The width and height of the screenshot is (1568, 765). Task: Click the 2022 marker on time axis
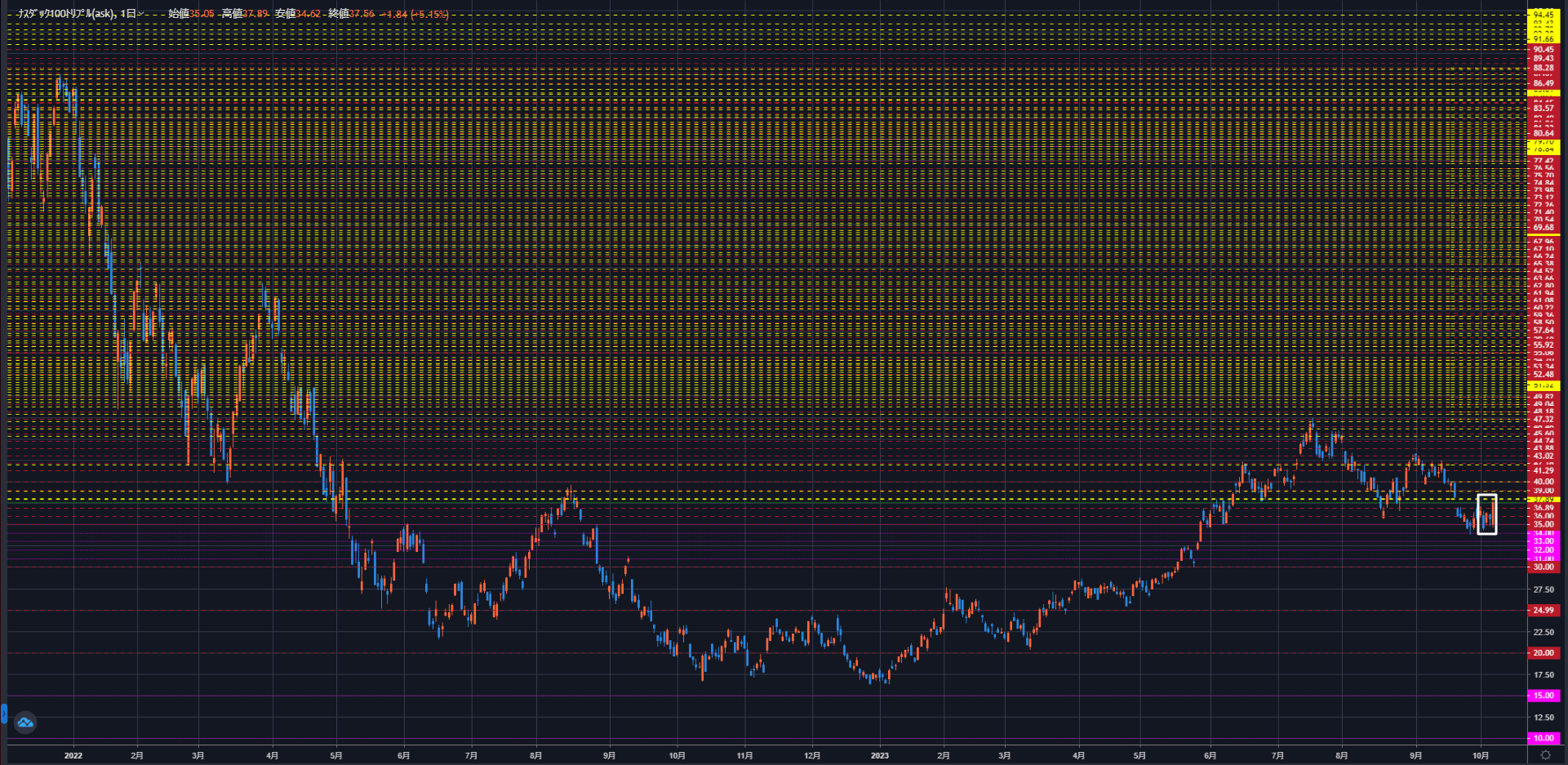point(73,755)
